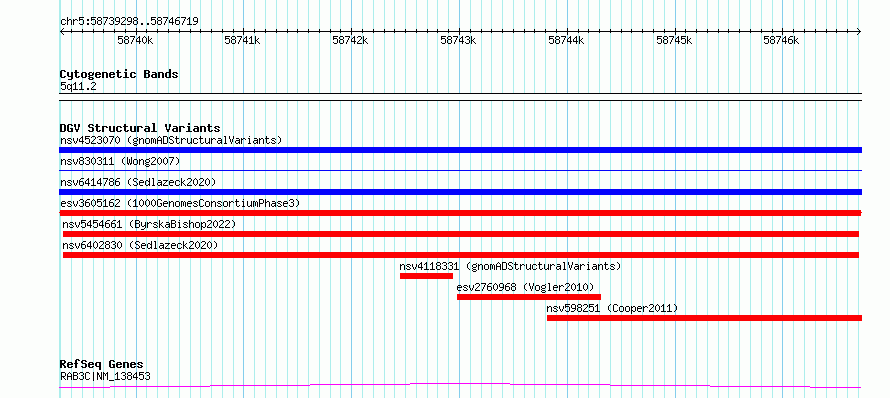Select the red nsv598251 variant bar

[x=704, y=318]
